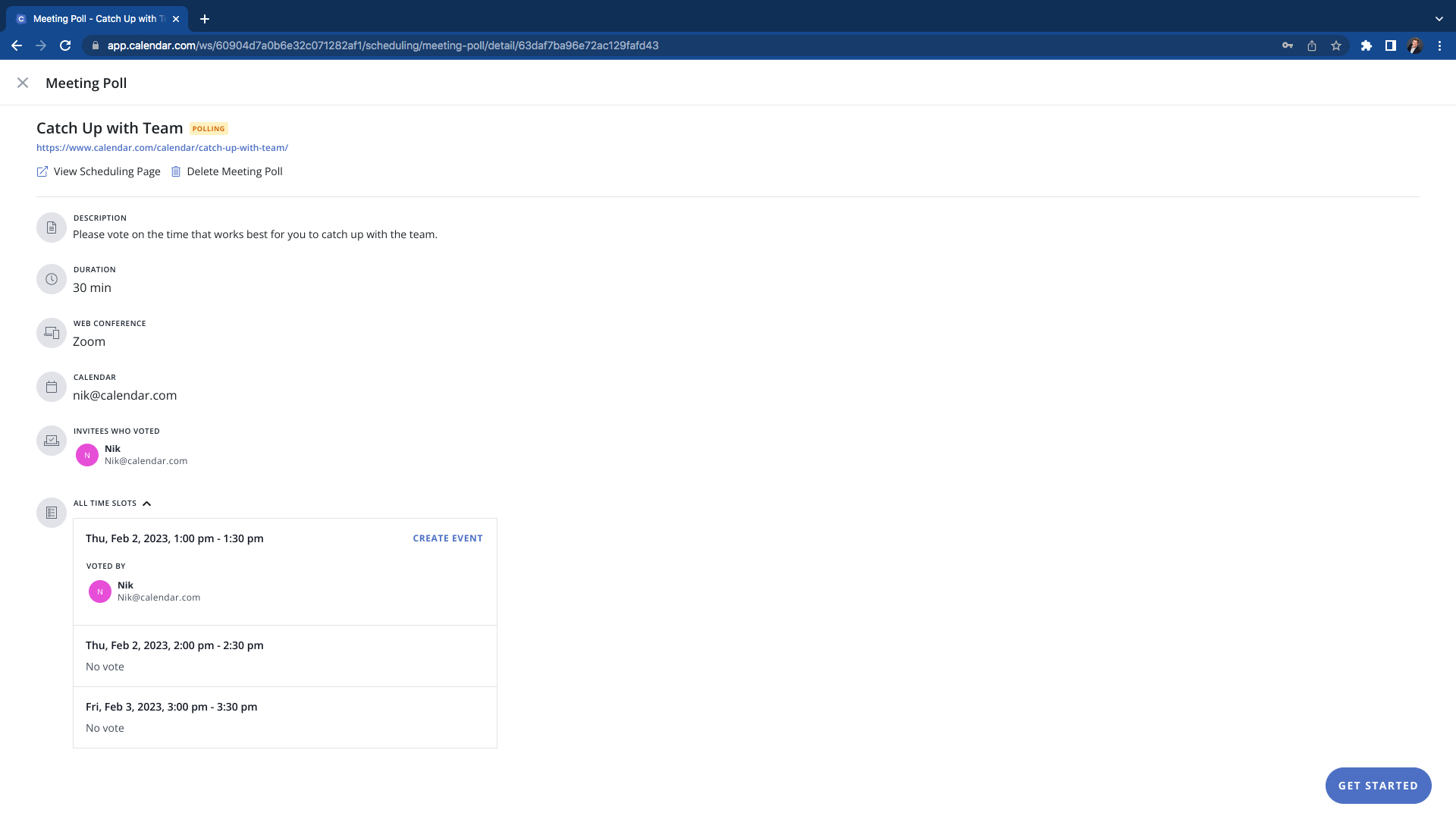The image size is (1456, 819).
Task: Bookmark this page with star icon
Action: point(1336,45)
